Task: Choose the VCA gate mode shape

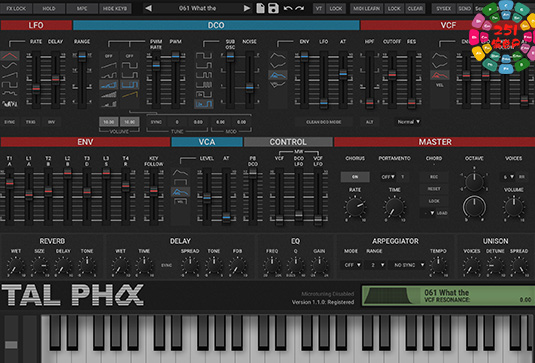Action: click(180, 182)
